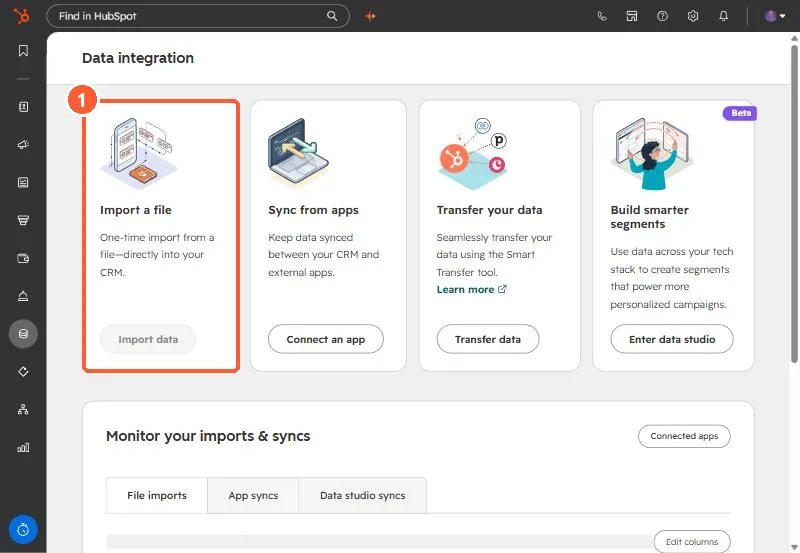Click the Monitor your imports & syncs heading

tap(208, 436)
